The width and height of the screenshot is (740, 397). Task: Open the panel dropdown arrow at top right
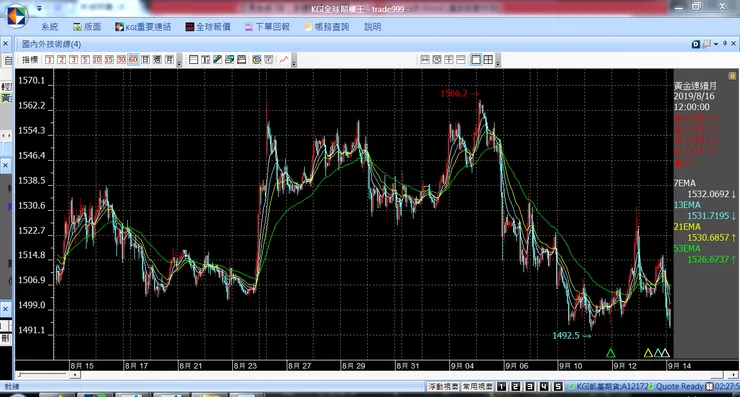click(716, 44)
